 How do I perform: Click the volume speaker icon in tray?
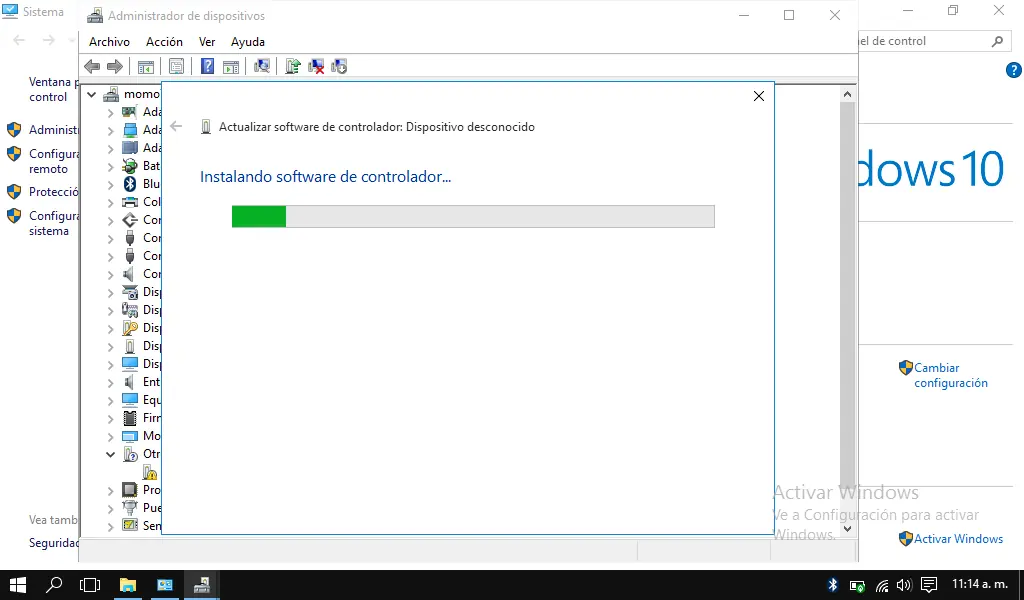[x=904, y=585]
